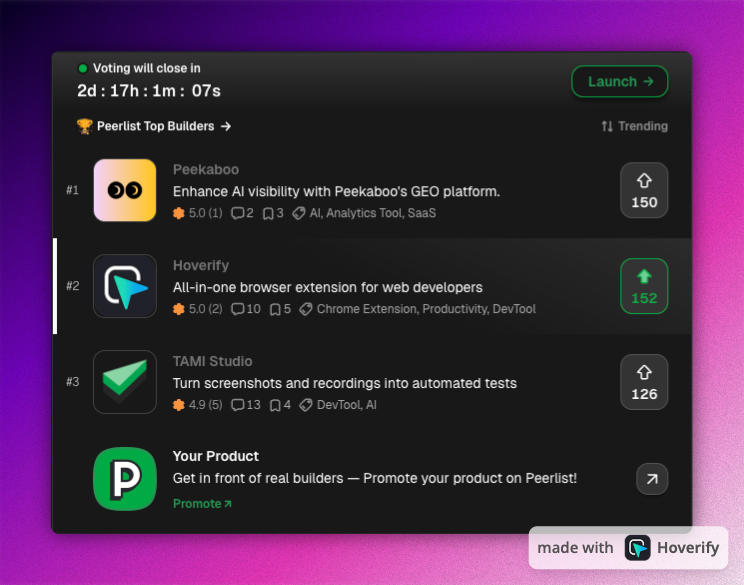Click the Hoverify logo in made with badge

pos(637,548)
